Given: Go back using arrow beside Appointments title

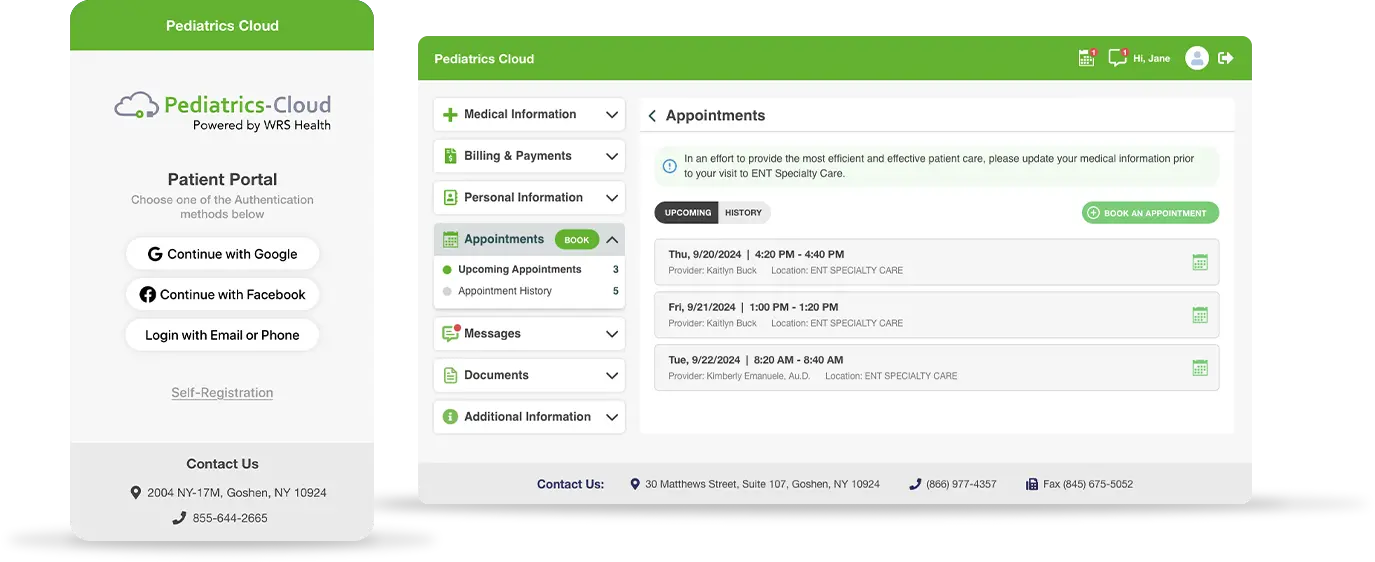Looking at the screenshot, I should click(x=652, y=116).
